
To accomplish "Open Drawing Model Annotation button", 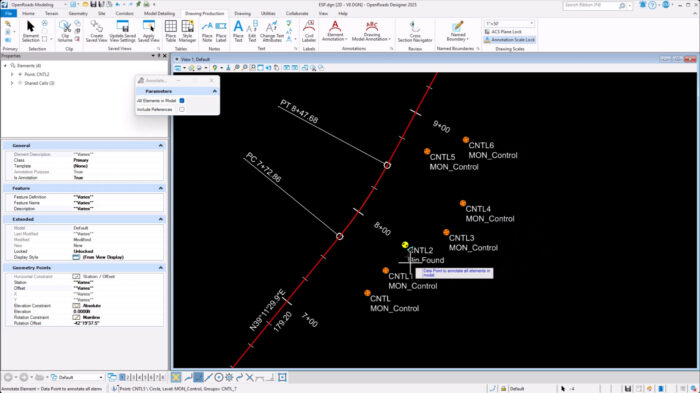I will click(x=371, y=31).
